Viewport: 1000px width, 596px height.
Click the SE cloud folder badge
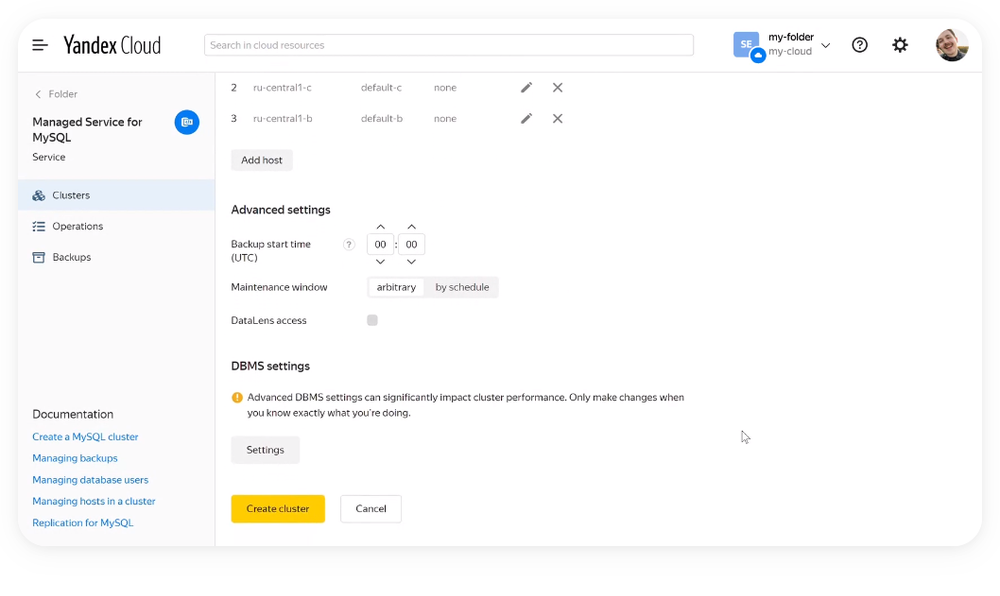[x=747, y=45]
